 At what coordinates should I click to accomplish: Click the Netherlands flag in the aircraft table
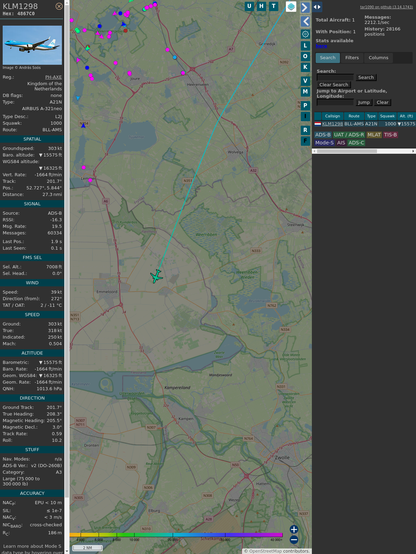click(318, 124)
